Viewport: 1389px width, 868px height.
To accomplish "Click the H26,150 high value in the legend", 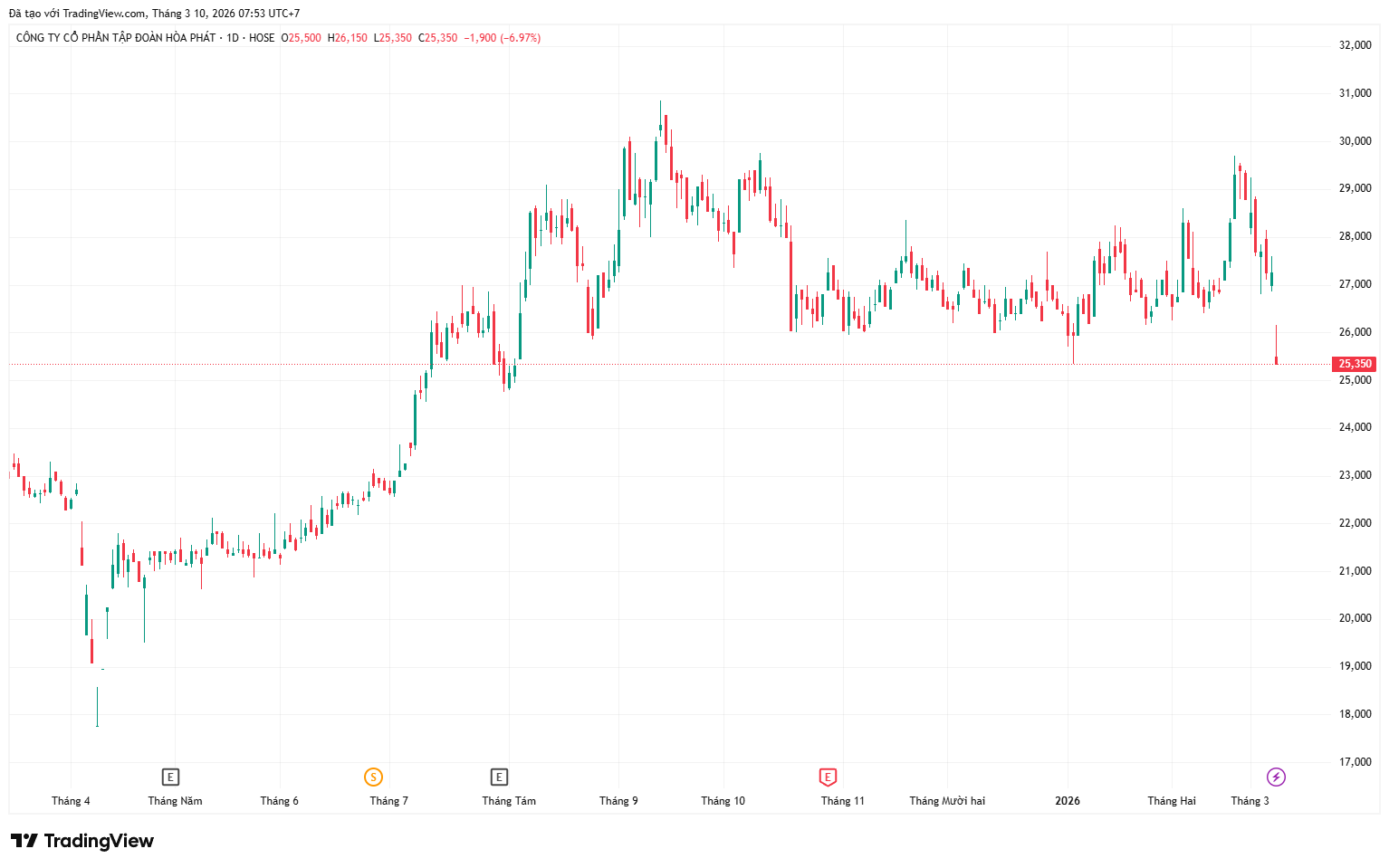I will coord(348,38).
